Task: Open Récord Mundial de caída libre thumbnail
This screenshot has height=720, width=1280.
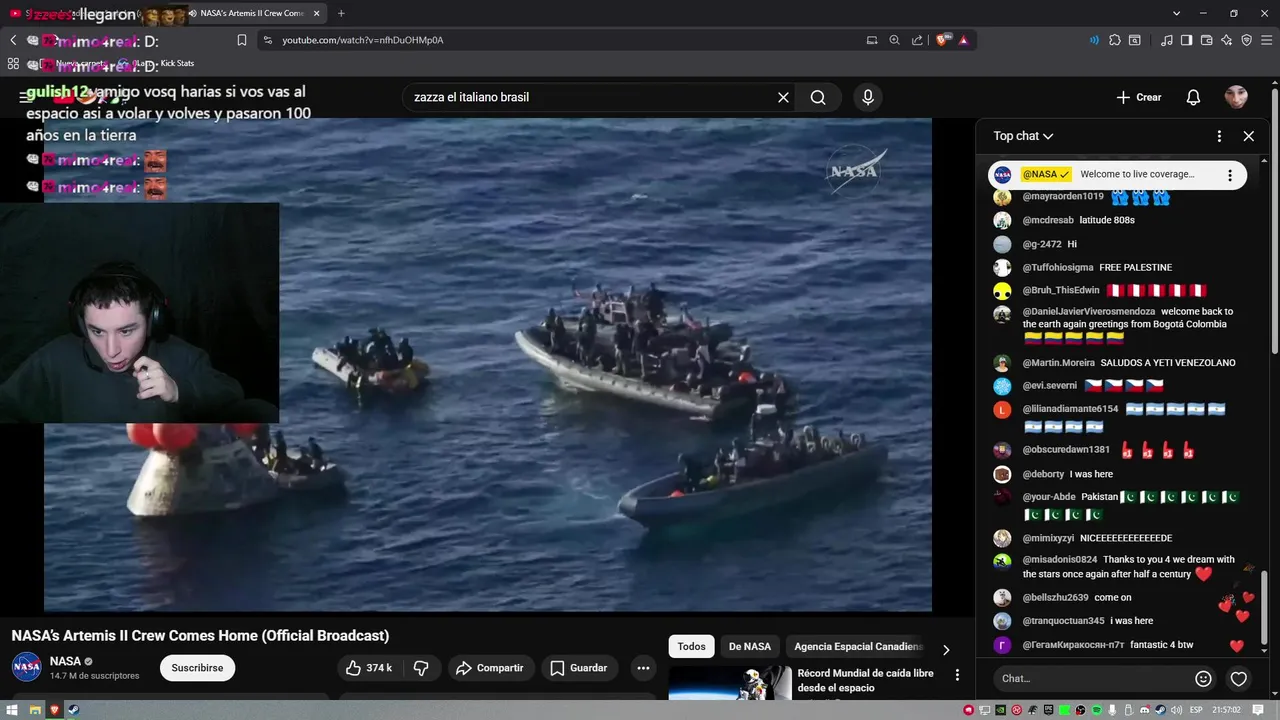Action: 730,683
